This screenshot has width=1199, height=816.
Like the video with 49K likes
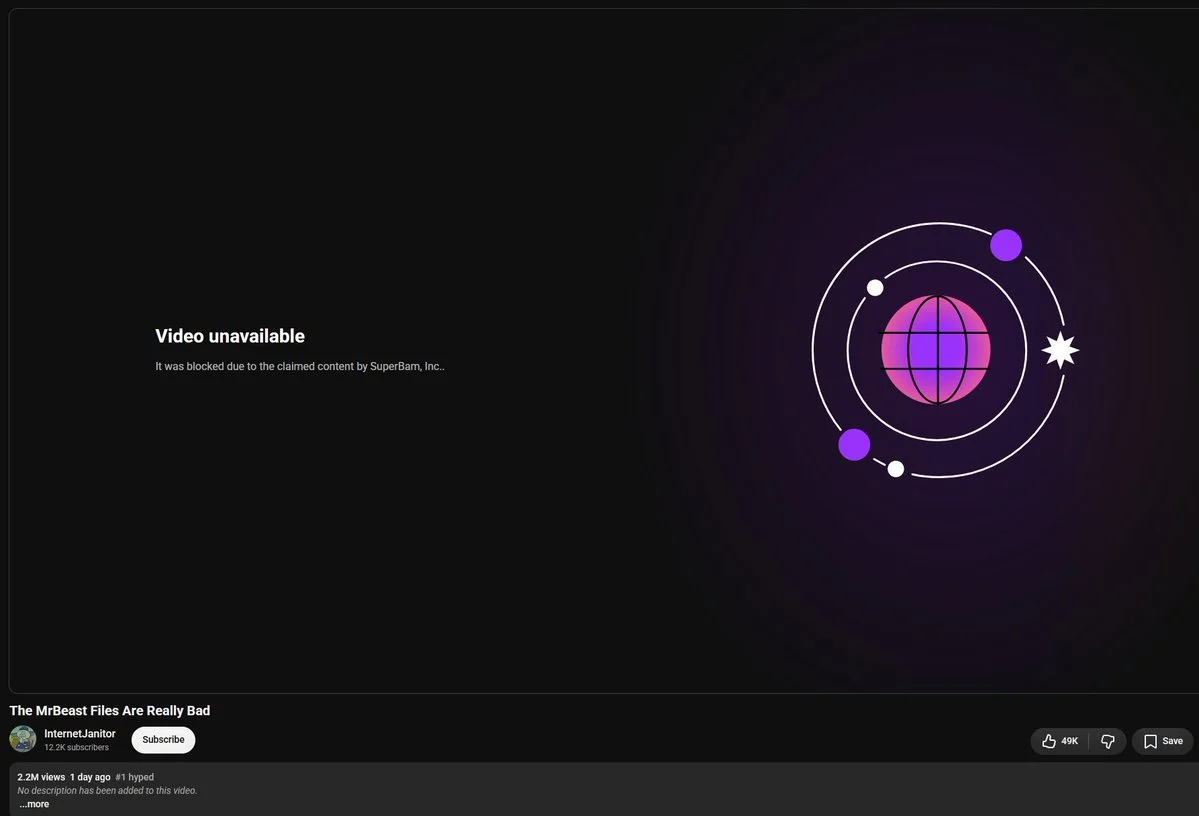tap(1060, 741)
